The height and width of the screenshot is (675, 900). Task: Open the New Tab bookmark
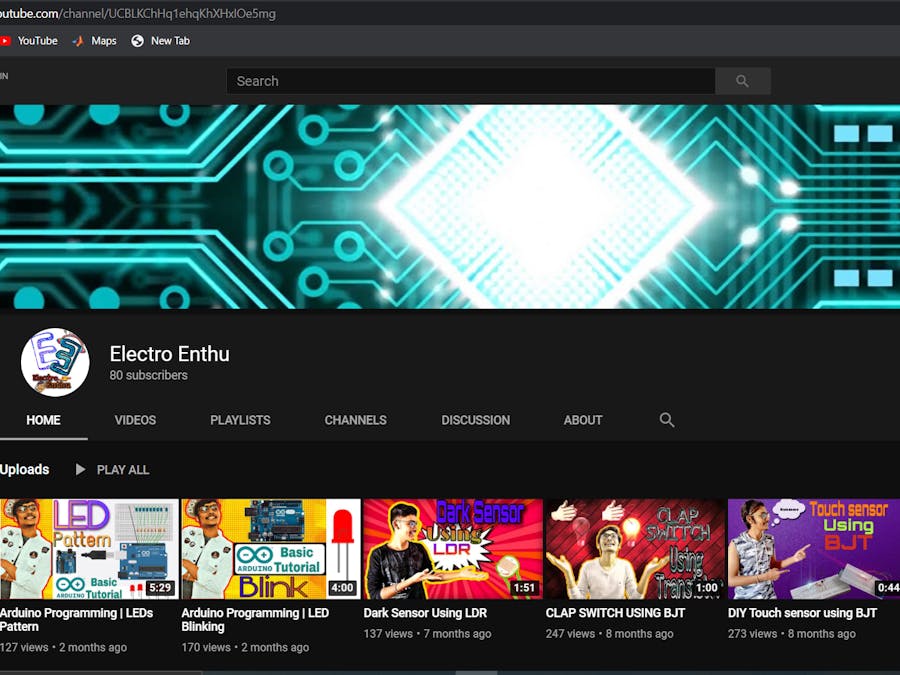[x=161, y=41]
